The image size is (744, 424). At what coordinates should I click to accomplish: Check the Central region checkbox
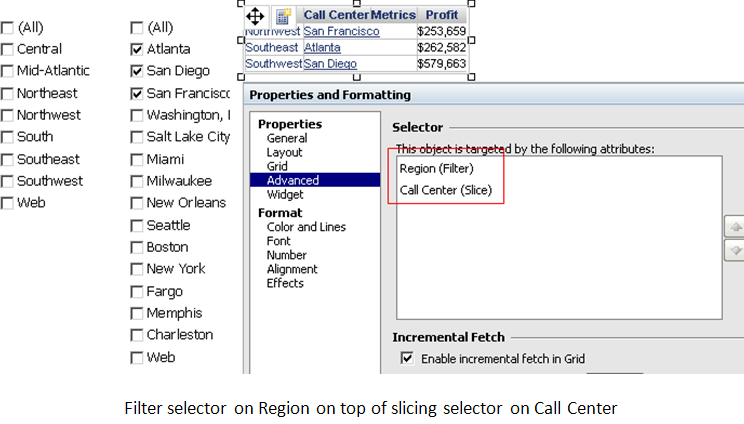8,49
